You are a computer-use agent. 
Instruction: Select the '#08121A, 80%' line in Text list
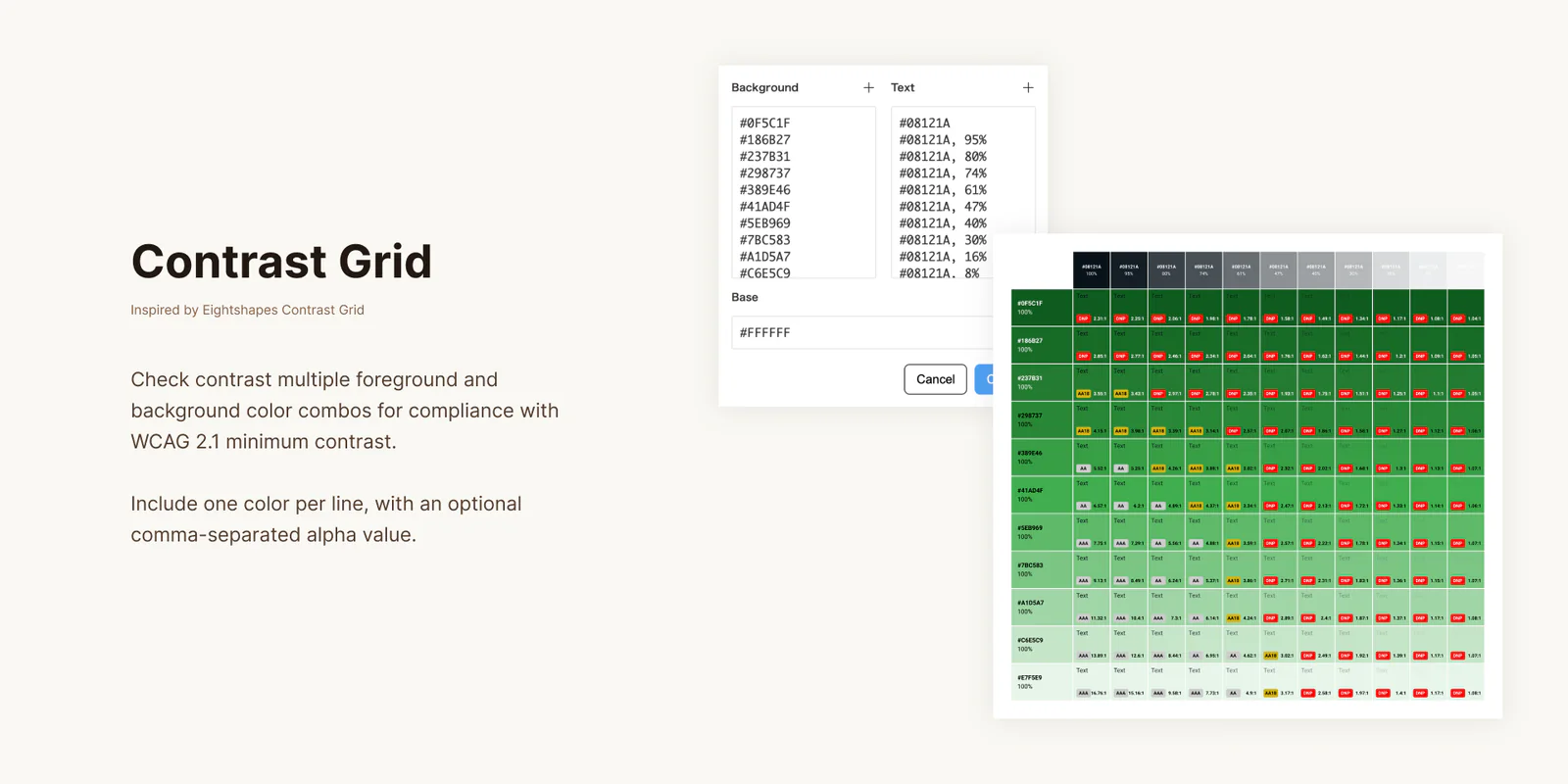[943, 157]
